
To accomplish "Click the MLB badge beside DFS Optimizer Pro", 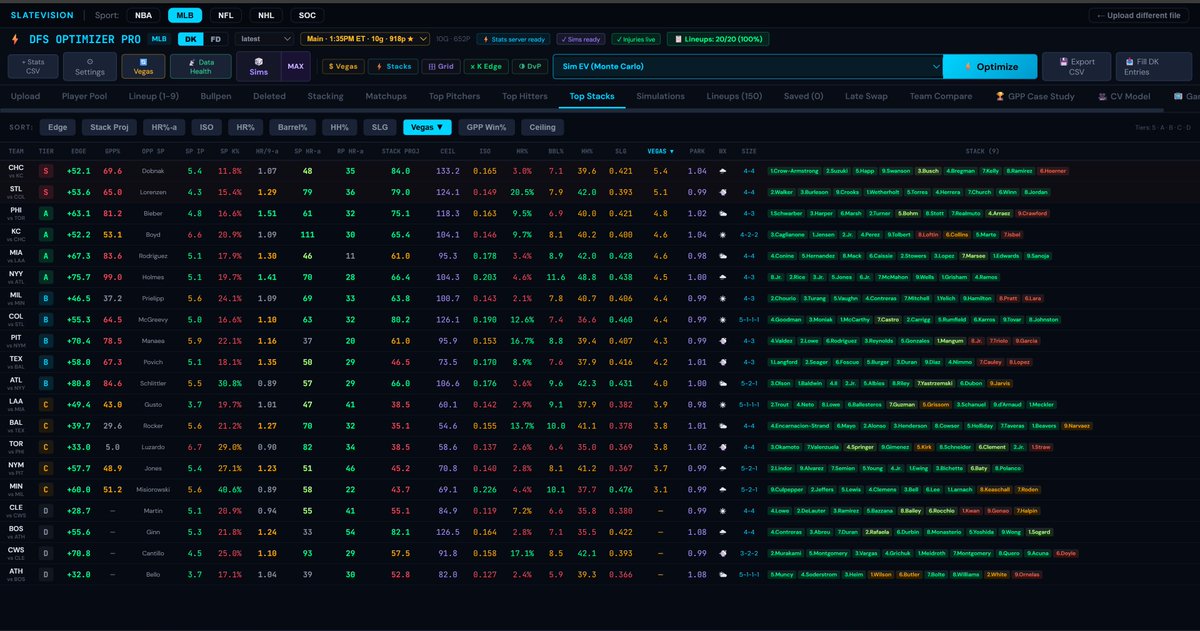I will [x=159, y=39].
